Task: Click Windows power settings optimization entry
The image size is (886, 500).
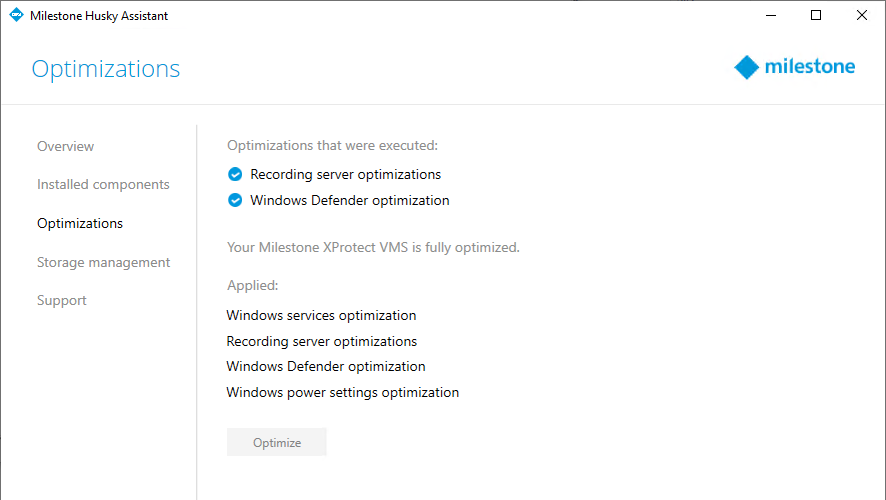Action: [x=342, y=392]
